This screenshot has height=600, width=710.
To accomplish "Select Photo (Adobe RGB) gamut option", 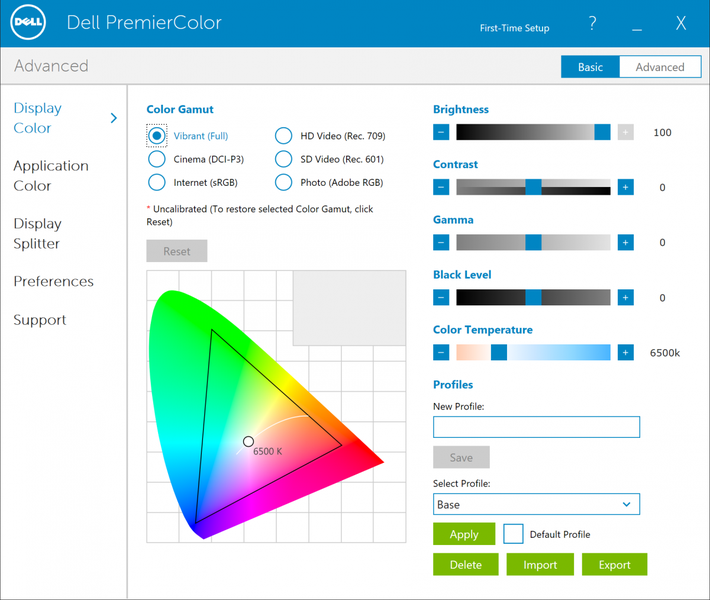I will [x=283, y=182].
